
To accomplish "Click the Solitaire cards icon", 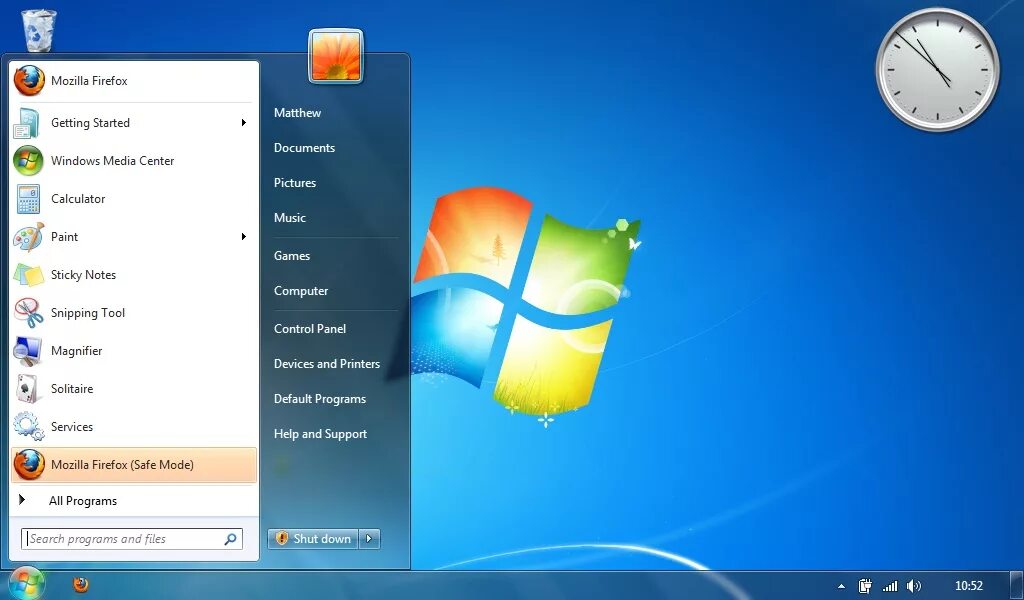I will [28, 388].
